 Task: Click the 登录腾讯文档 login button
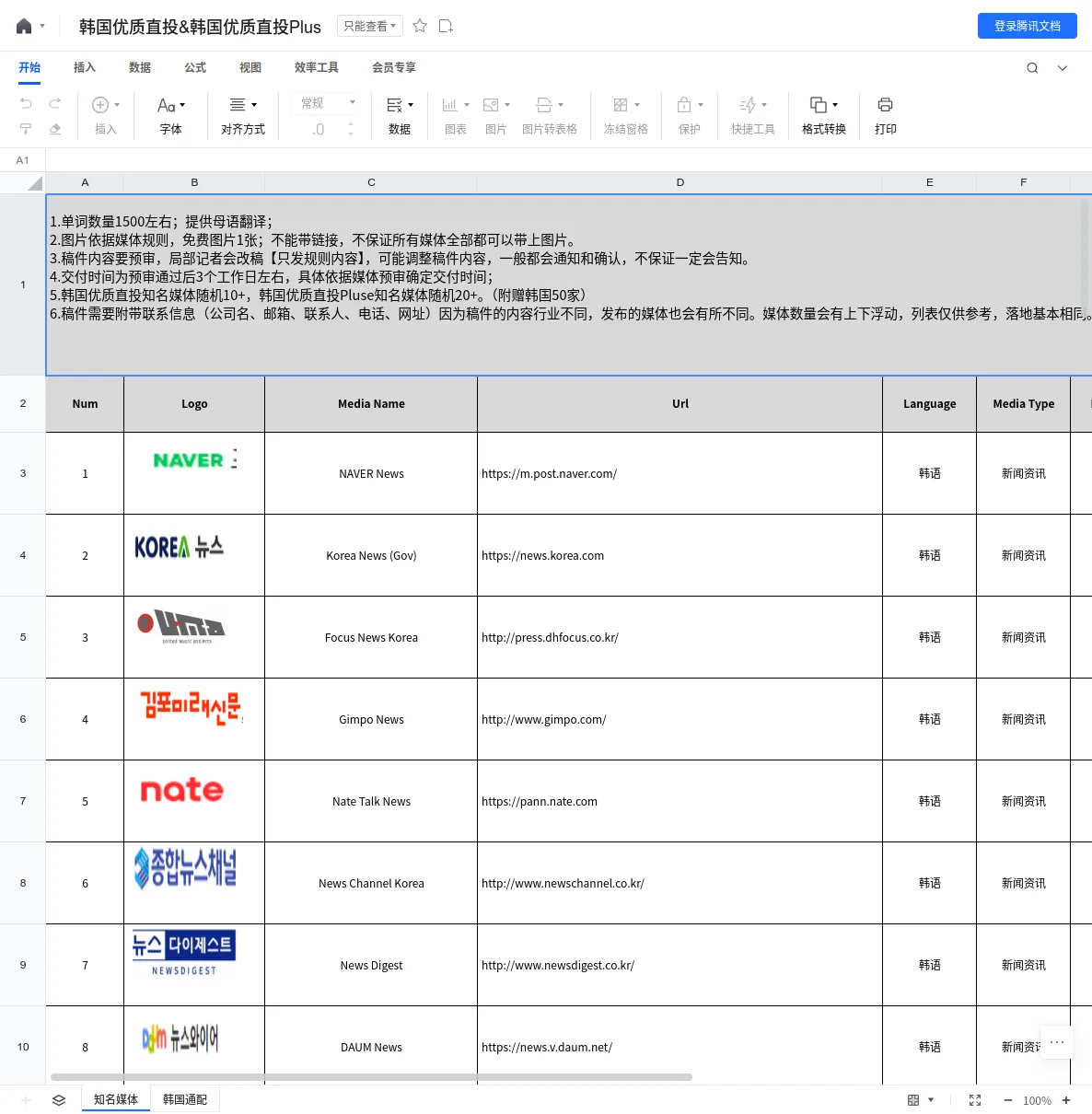[1028, 26]
